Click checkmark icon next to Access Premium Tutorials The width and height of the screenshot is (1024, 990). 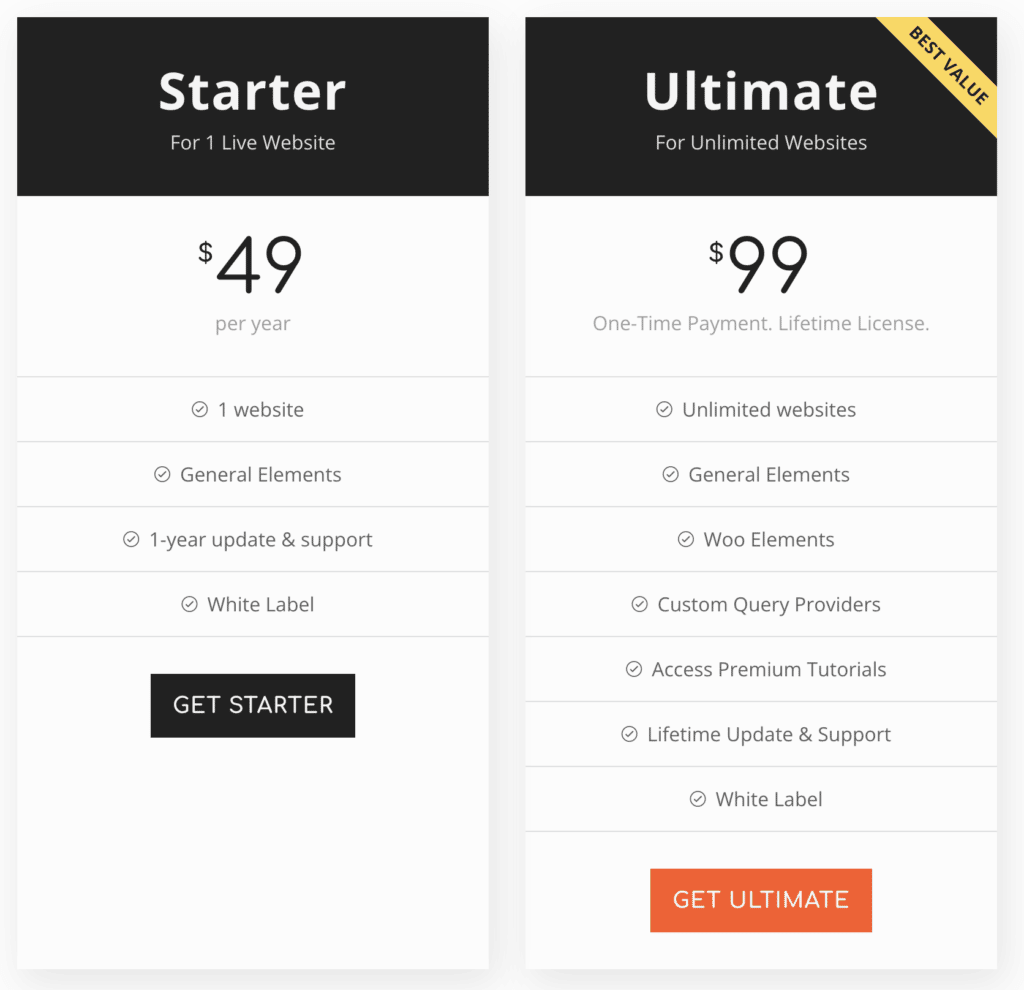634,669
